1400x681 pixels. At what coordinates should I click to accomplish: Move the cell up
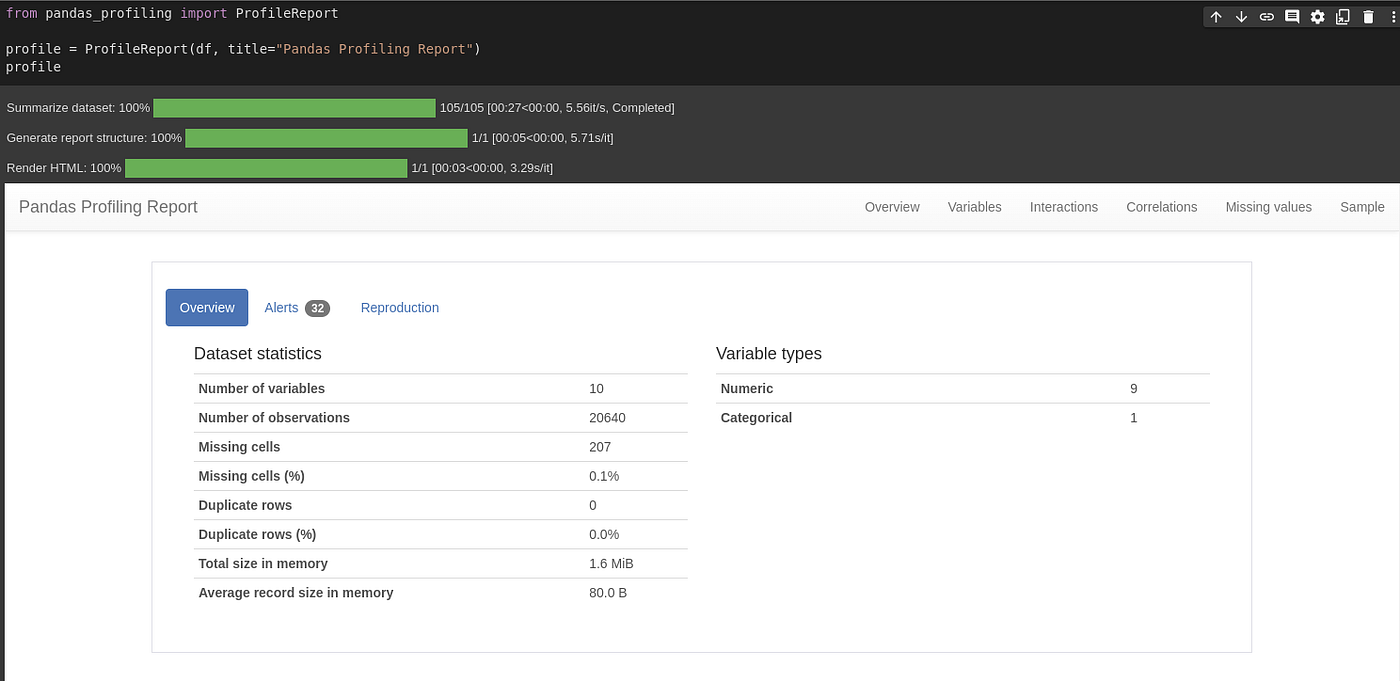(1216, 17)
